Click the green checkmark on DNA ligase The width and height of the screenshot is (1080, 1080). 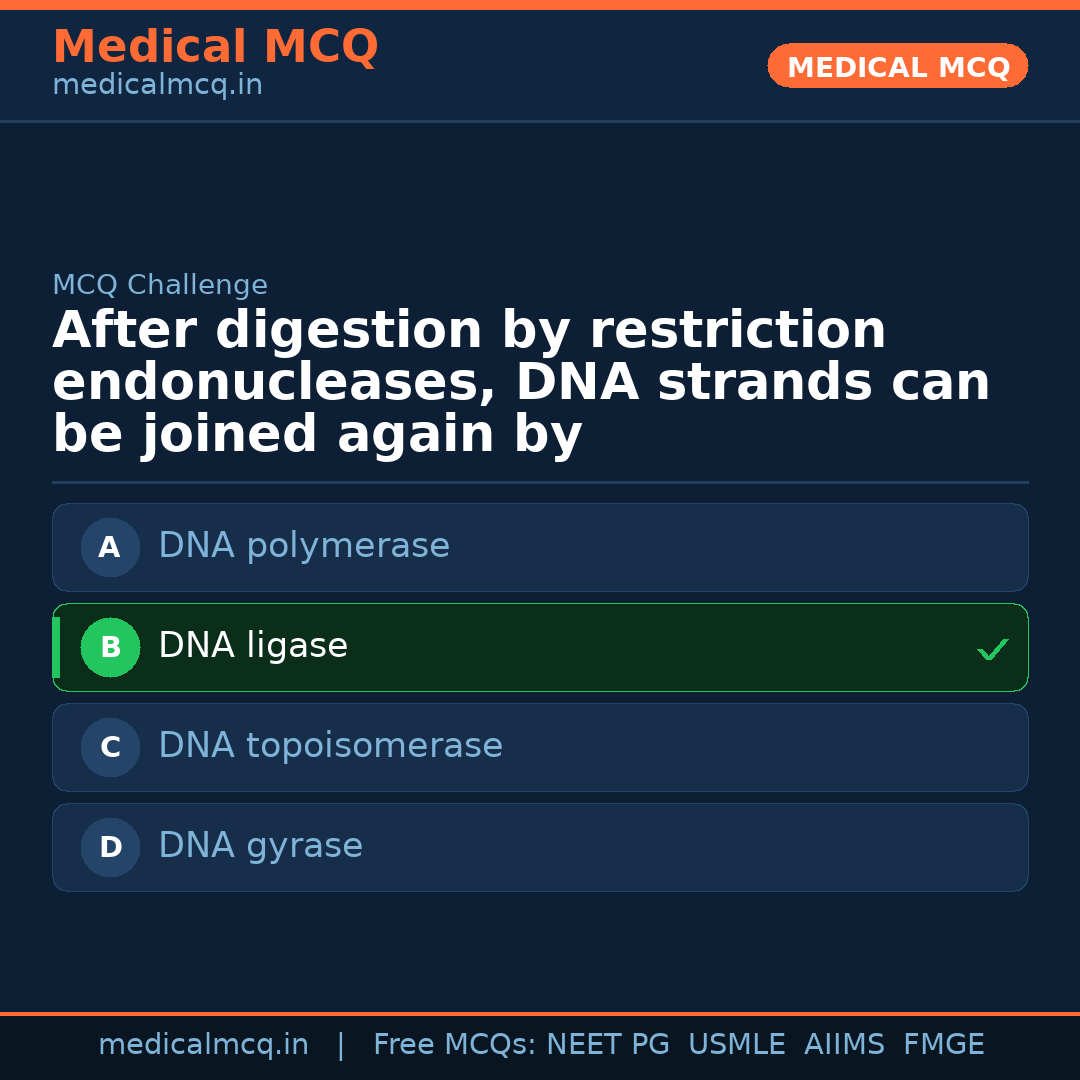pos(993,649)
